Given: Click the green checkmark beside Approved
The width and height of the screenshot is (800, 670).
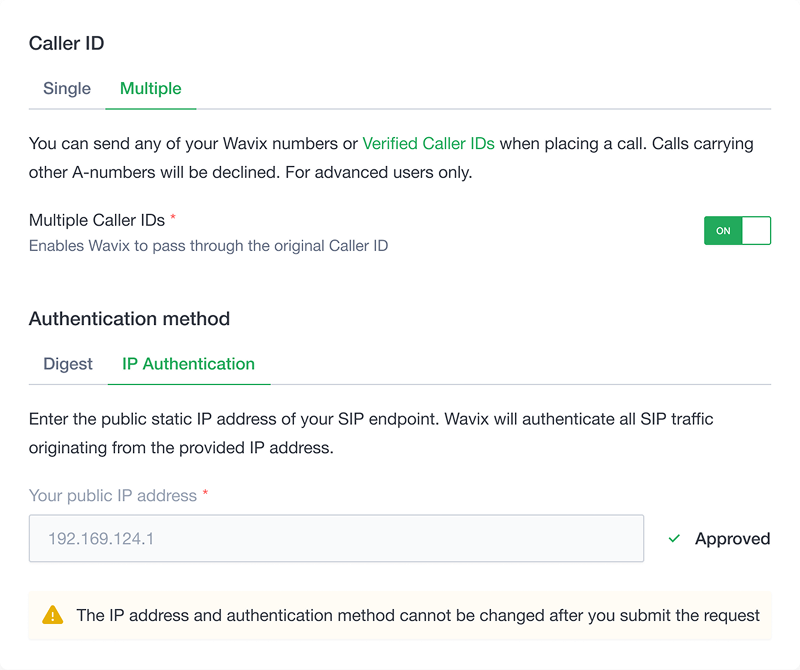Looking at the screenshot, I should tap(674, 539).
